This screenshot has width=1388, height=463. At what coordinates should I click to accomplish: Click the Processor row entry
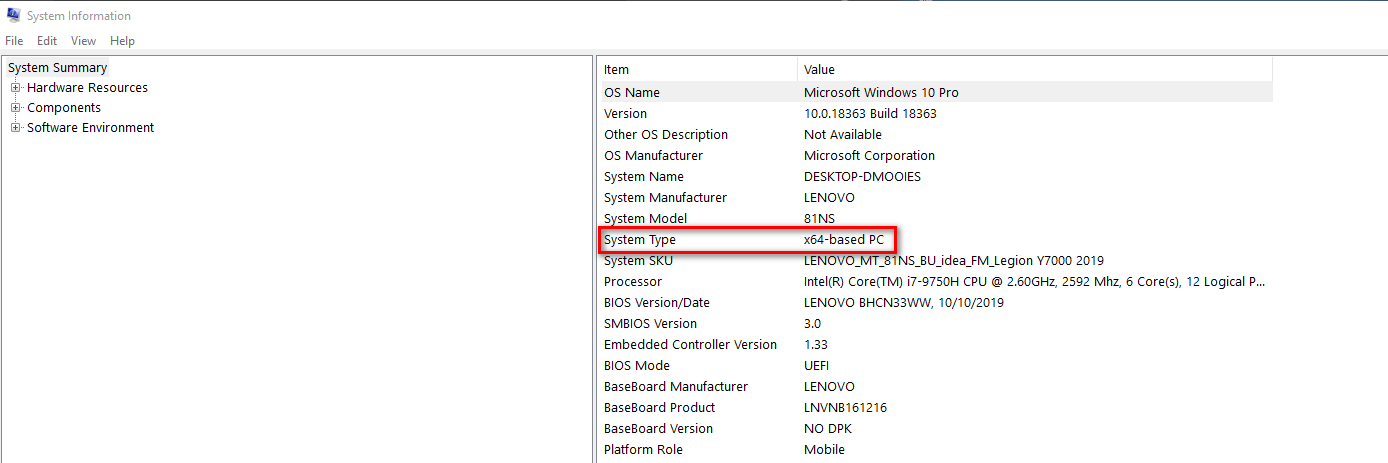[633, 282]
